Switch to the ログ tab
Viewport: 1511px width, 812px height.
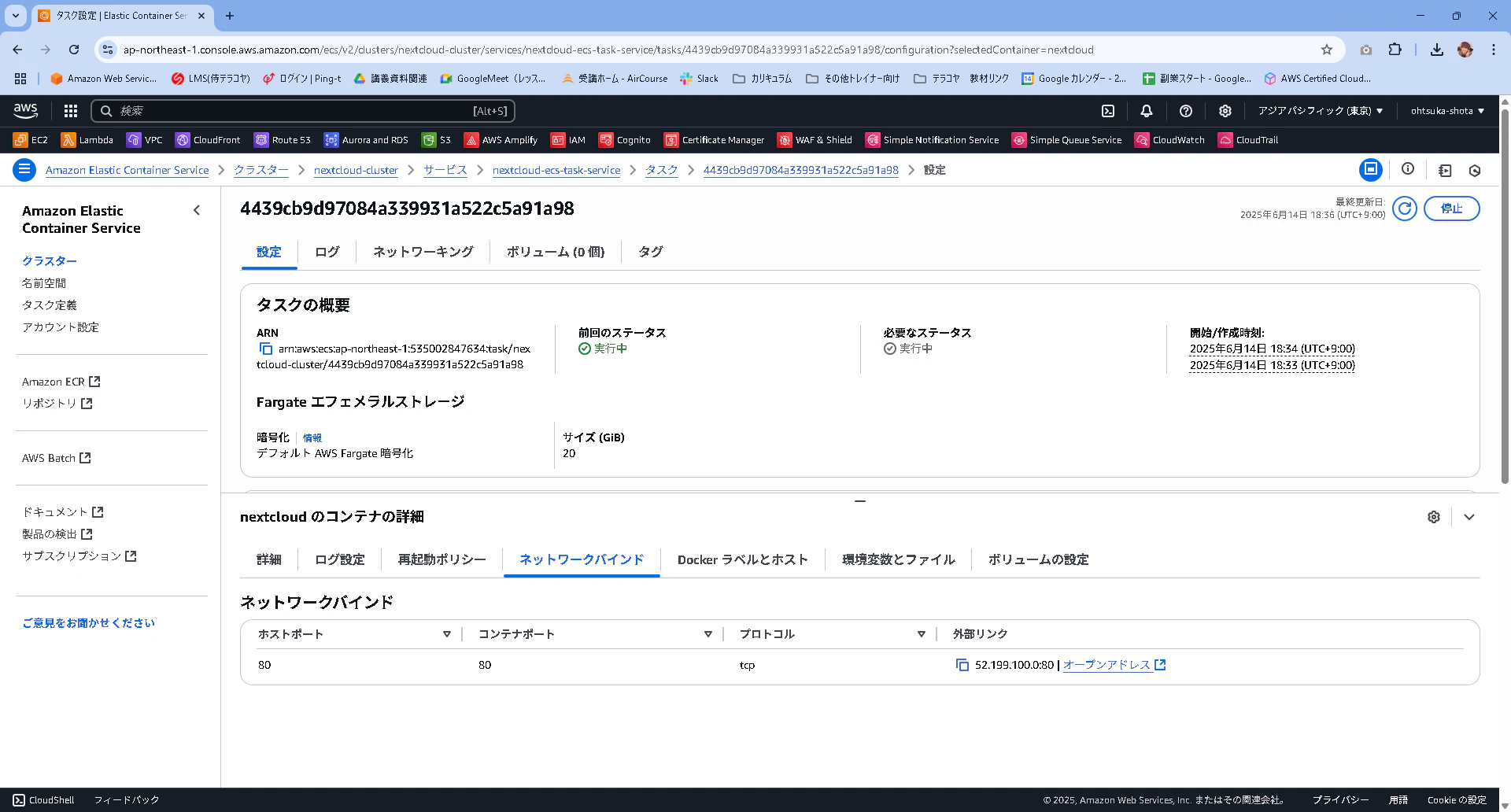point(327,252)
